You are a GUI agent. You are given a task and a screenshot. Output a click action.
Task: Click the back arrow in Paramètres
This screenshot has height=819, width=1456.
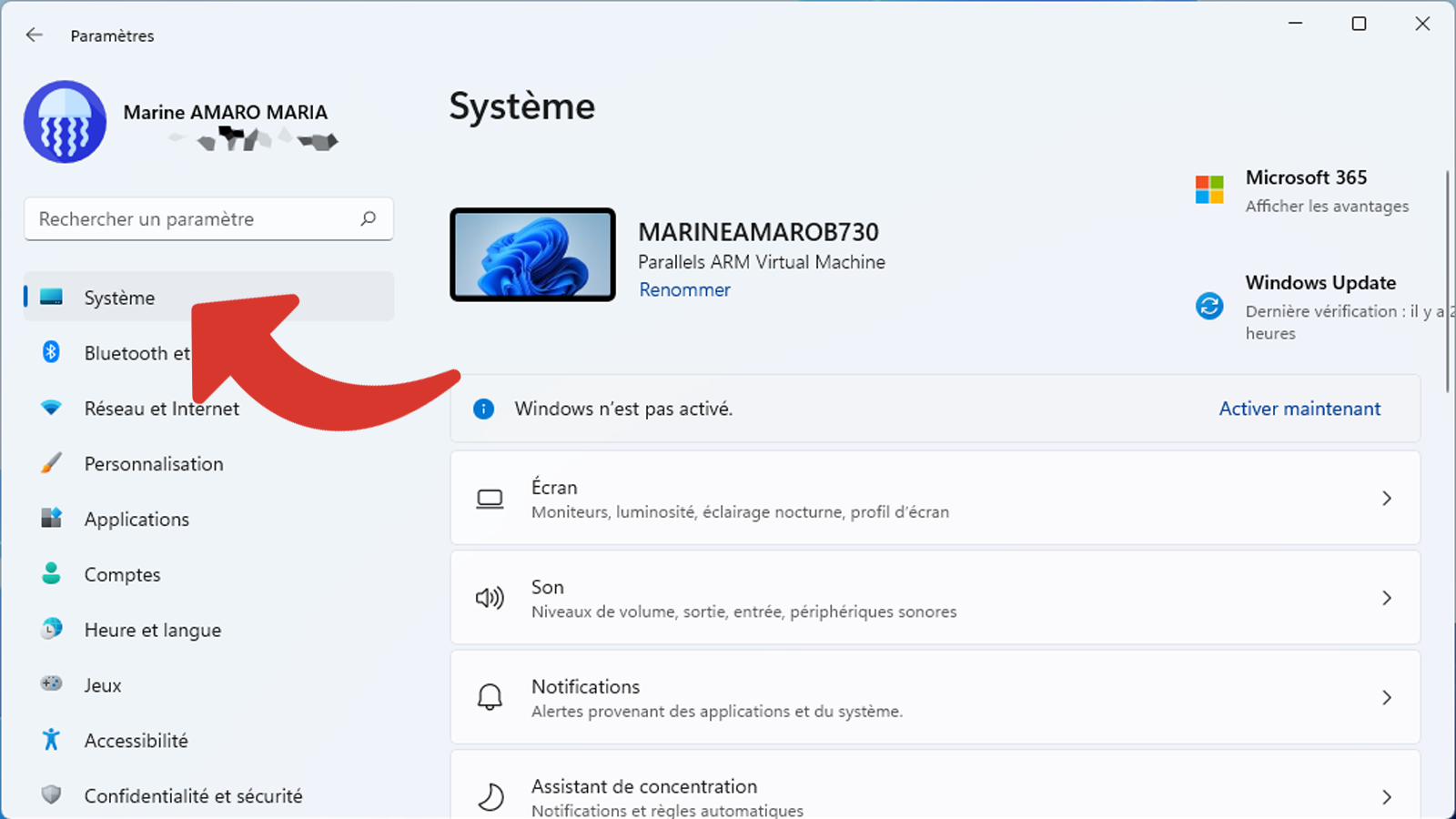(35, 35)
